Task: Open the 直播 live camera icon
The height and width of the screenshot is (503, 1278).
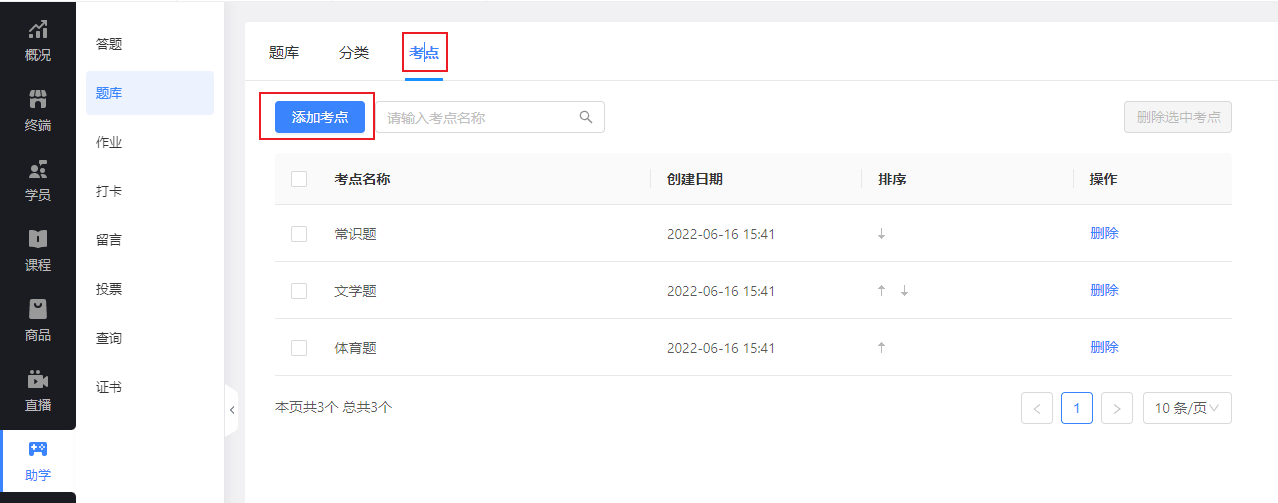Action: point(38,379)
